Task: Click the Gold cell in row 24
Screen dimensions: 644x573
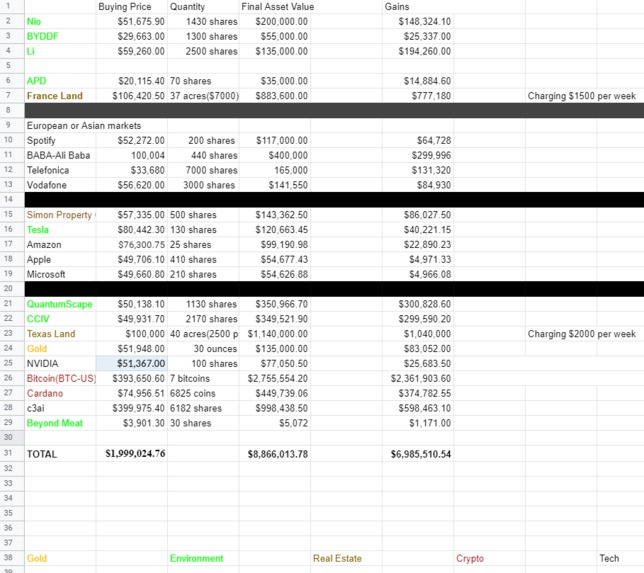Action: (60, 348)
